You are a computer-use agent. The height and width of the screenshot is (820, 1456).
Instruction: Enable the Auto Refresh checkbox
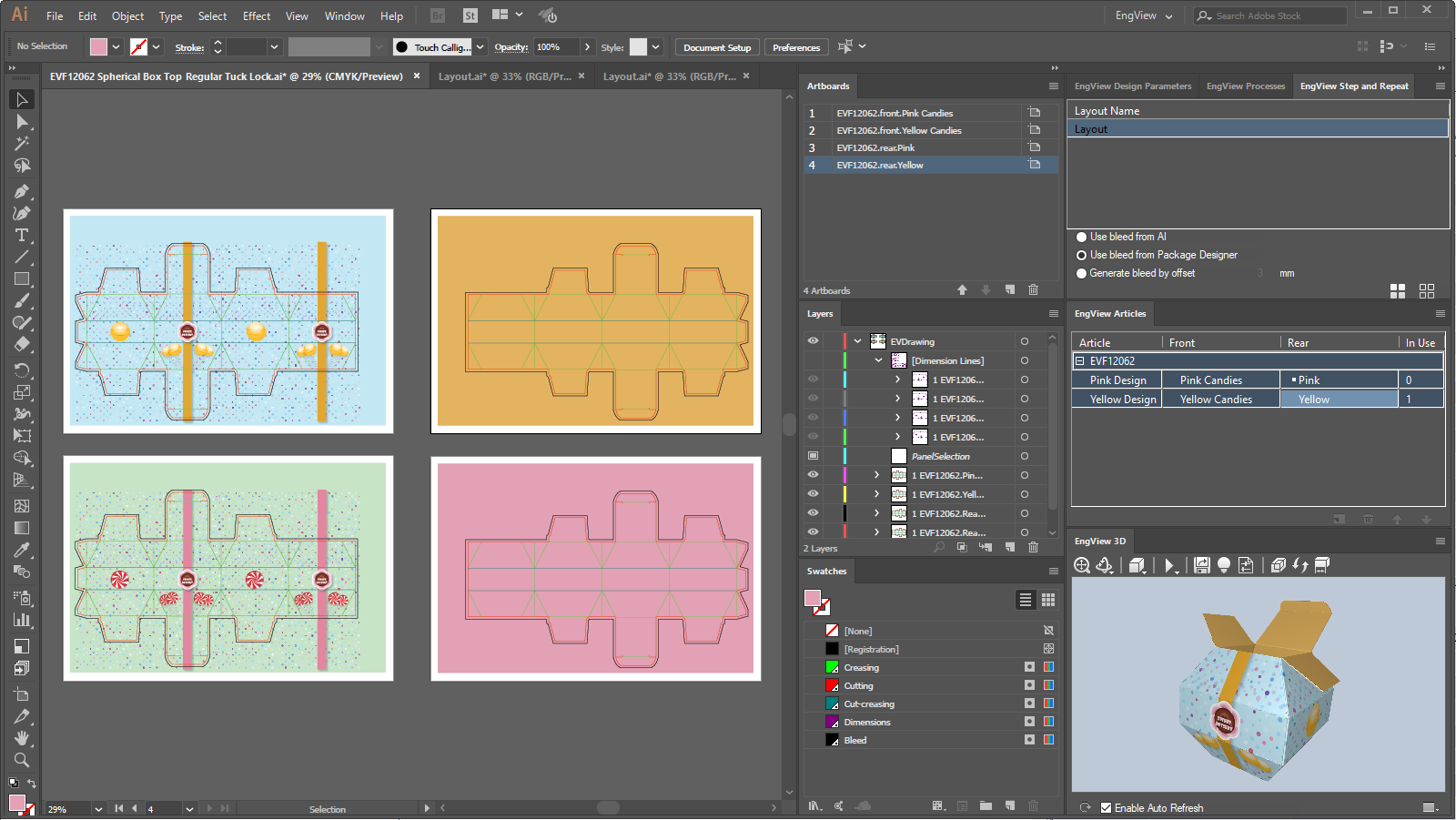click(x=1106, y=808)
